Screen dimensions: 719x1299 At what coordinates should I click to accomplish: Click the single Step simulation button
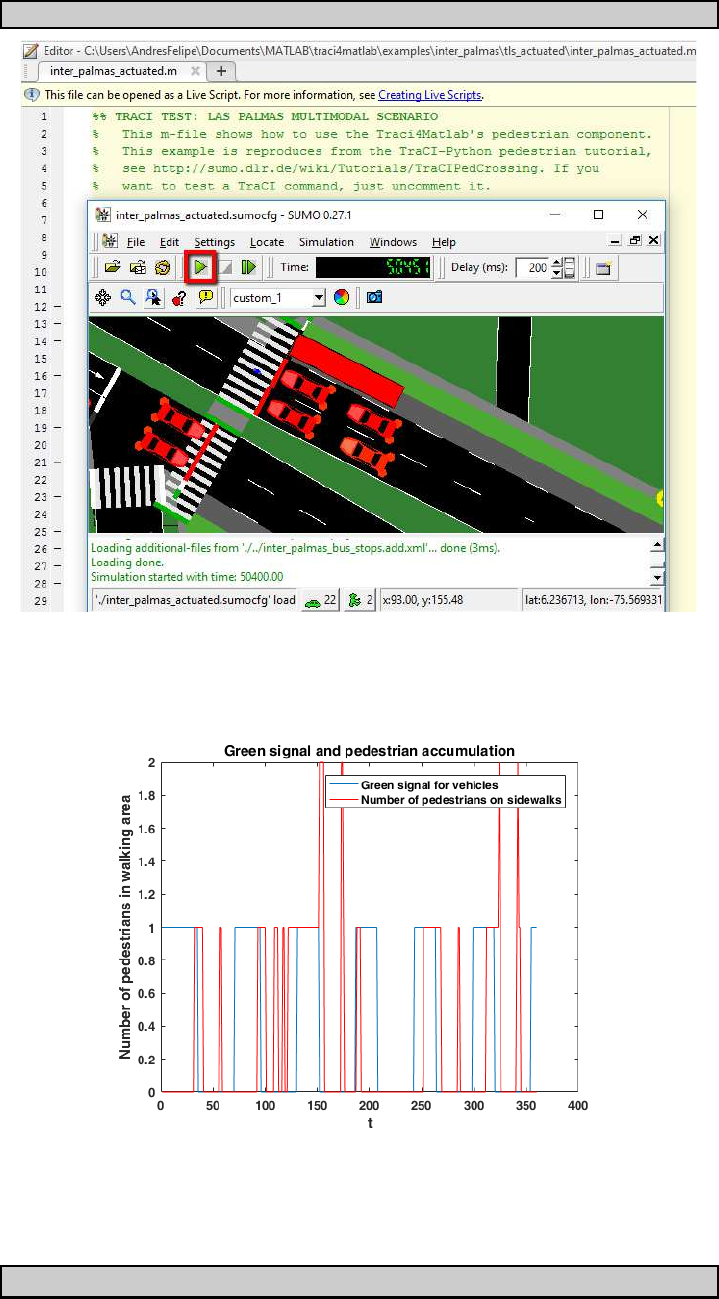(x=248, y=267)
